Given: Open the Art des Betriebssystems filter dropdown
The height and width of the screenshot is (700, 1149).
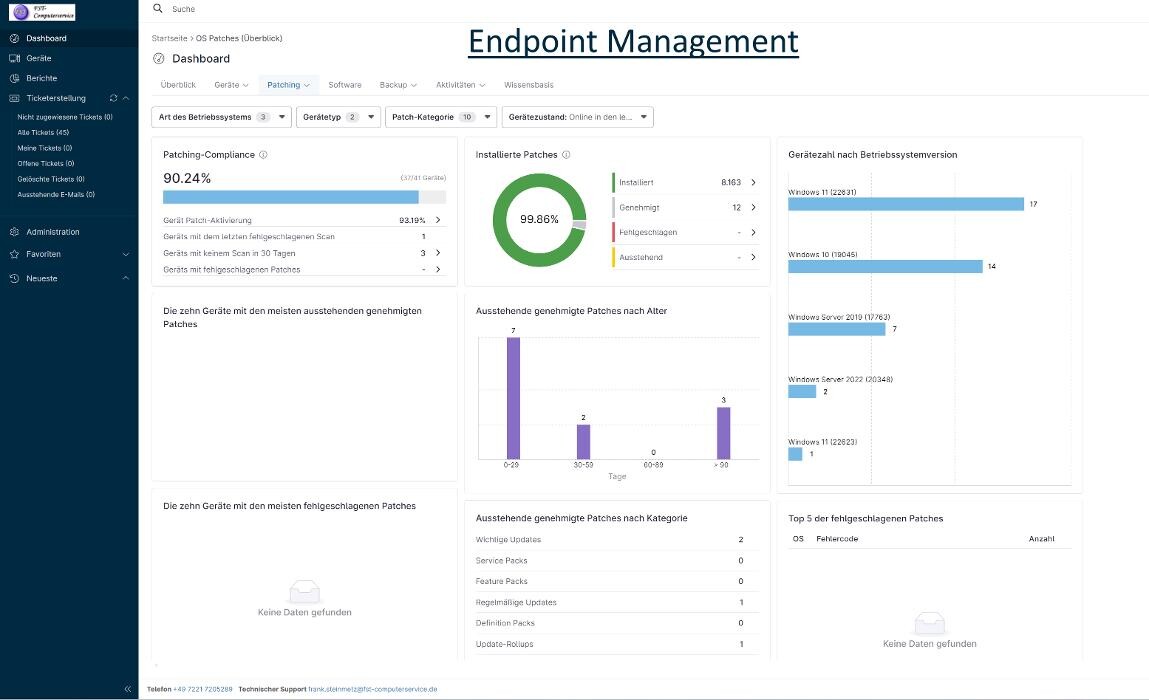Looking at the screenshot, I should (220, 117).
